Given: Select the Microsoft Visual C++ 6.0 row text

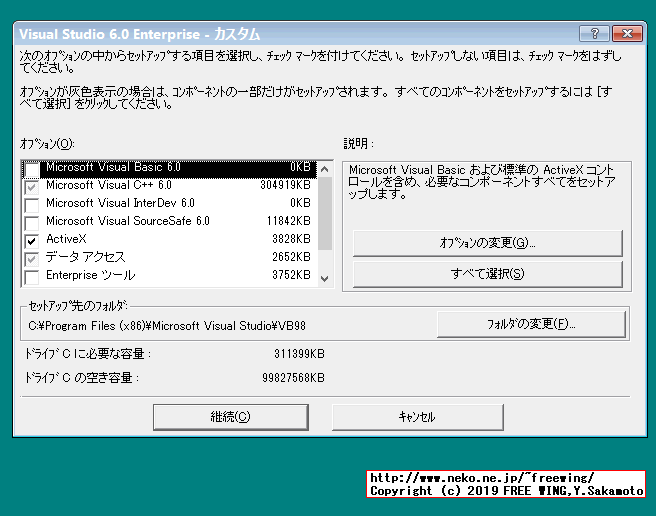Looking at the screenshot, I should (109, 185).
